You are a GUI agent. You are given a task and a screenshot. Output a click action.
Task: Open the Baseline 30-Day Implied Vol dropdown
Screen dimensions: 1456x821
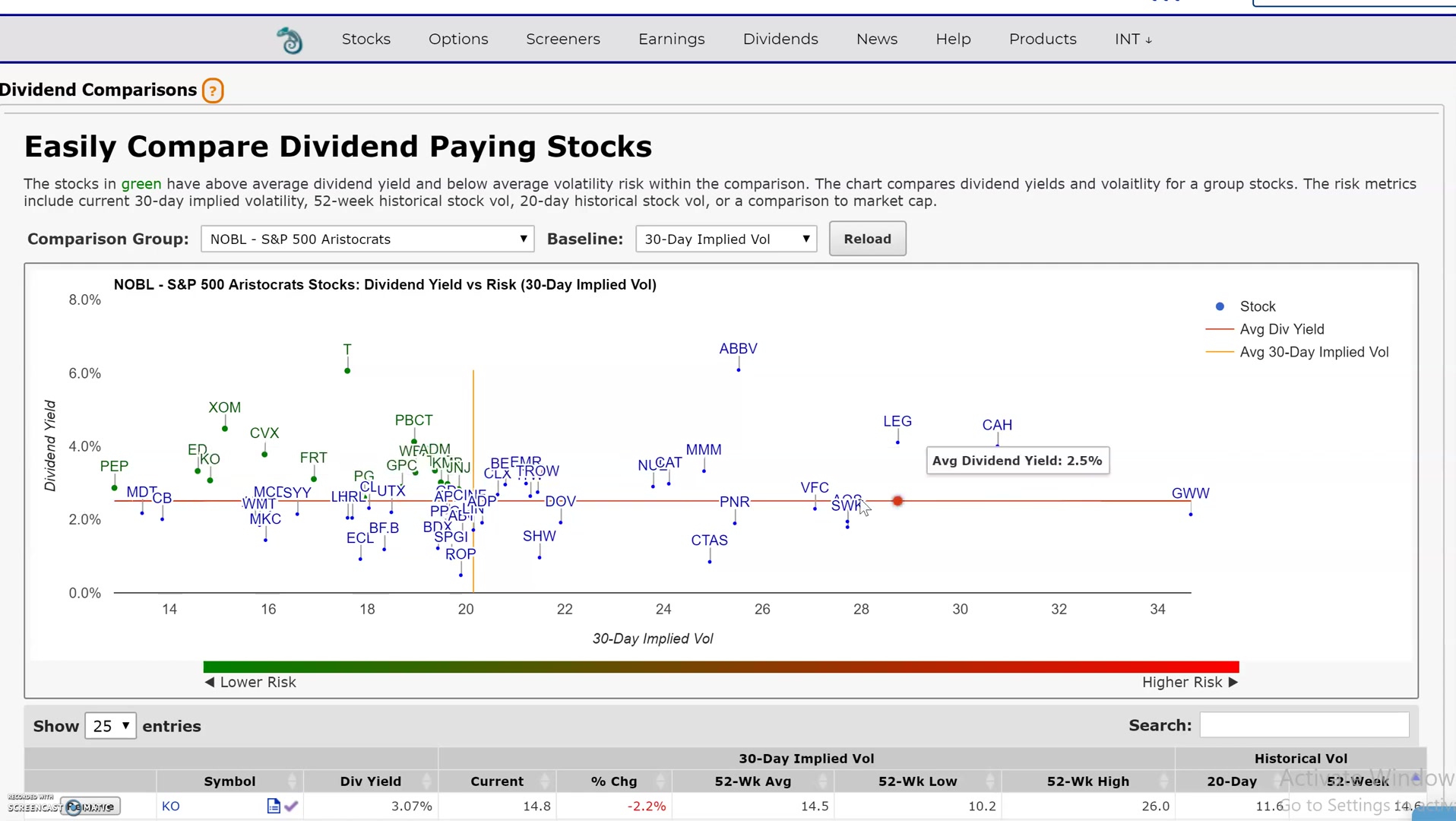[x=726, y=239]
